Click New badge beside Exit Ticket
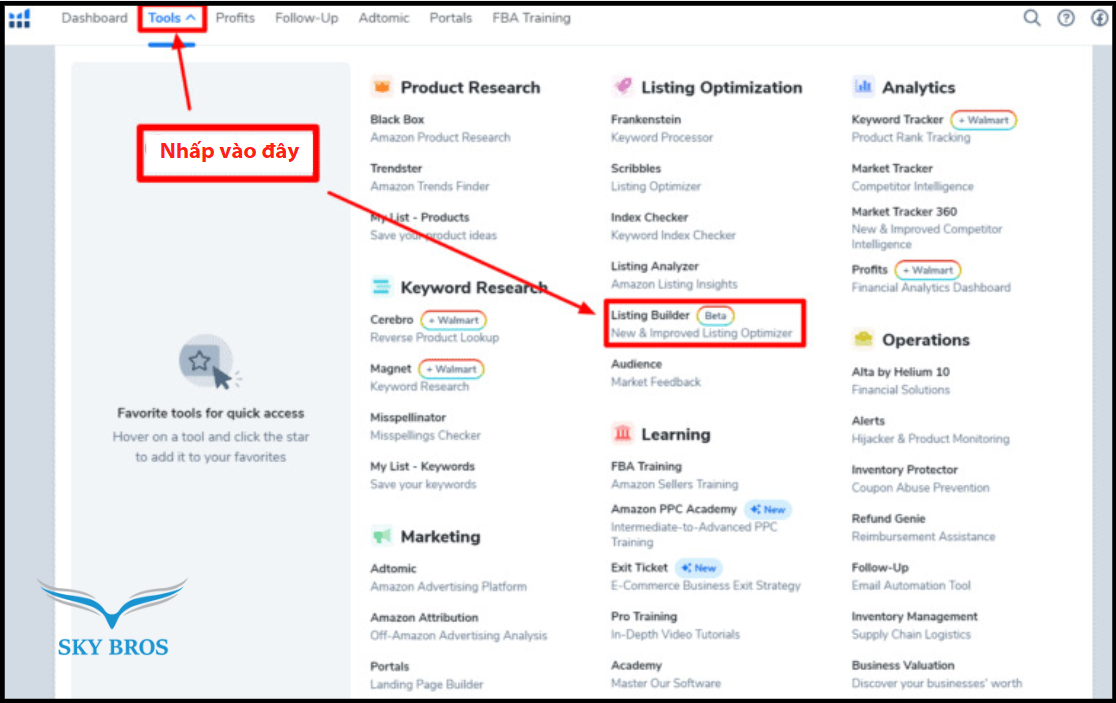The width and height of the screenshot is (1116, 703). pyautogui.click(x=699, y=568)
